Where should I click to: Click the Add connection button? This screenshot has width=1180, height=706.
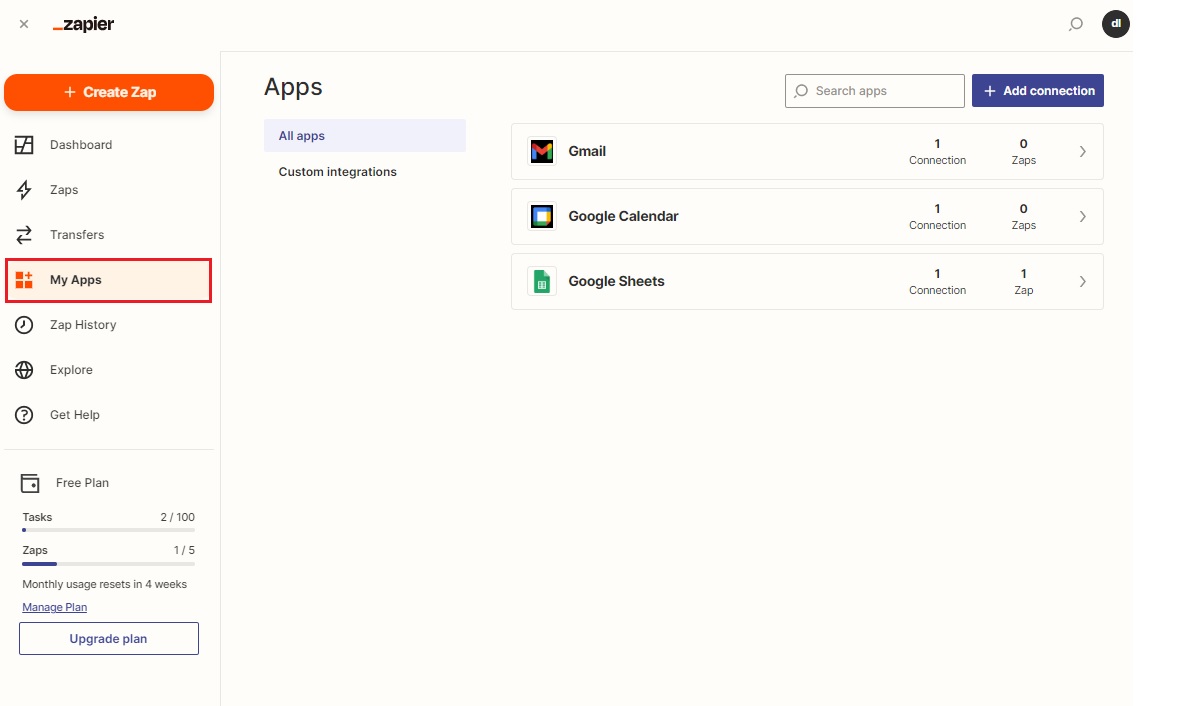tap(1037, 91)
